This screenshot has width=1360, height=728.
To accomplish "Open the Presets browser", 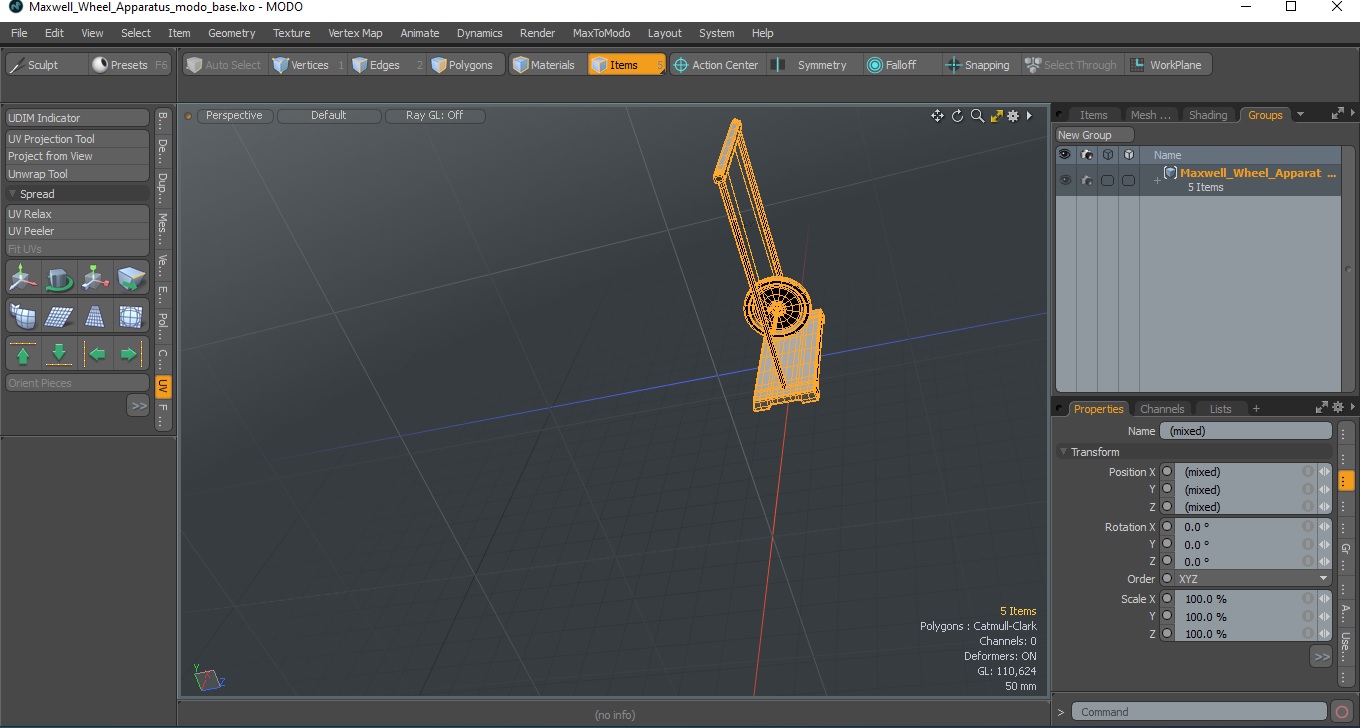I will pos(129,65).
